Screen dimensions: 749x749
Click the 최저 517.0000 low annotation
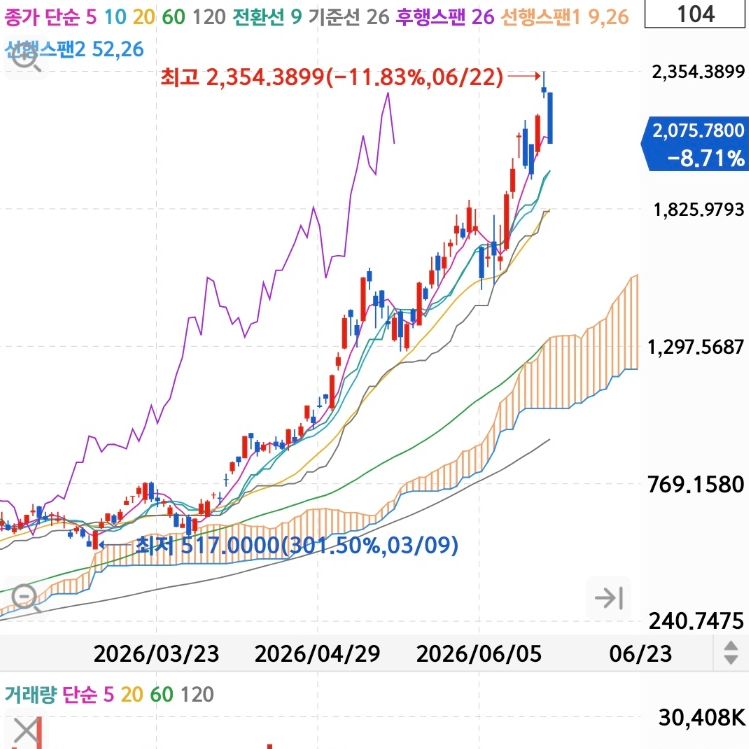297,545
